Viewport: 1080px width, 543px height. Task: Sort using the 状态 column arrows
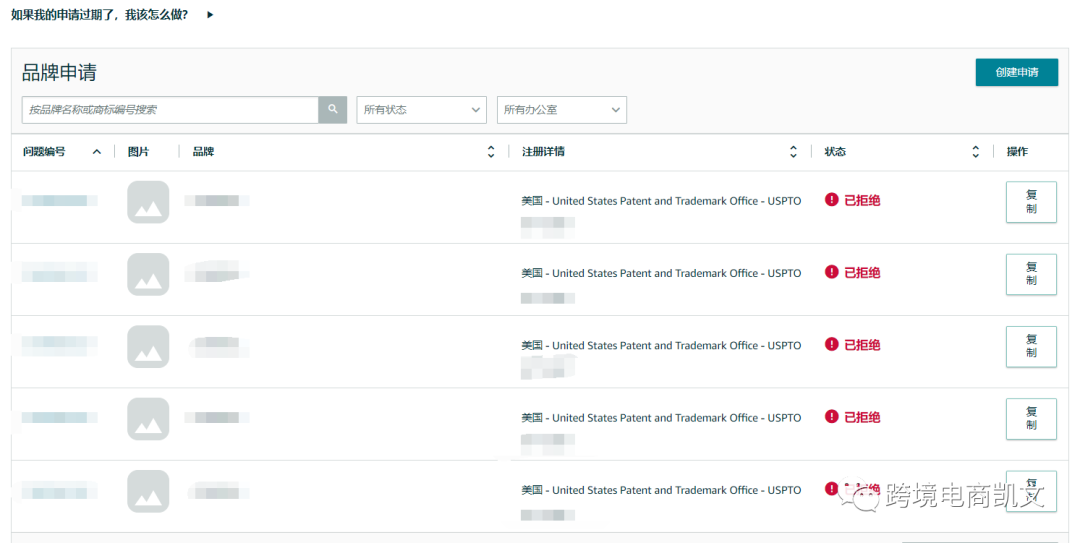click(975, 152)
